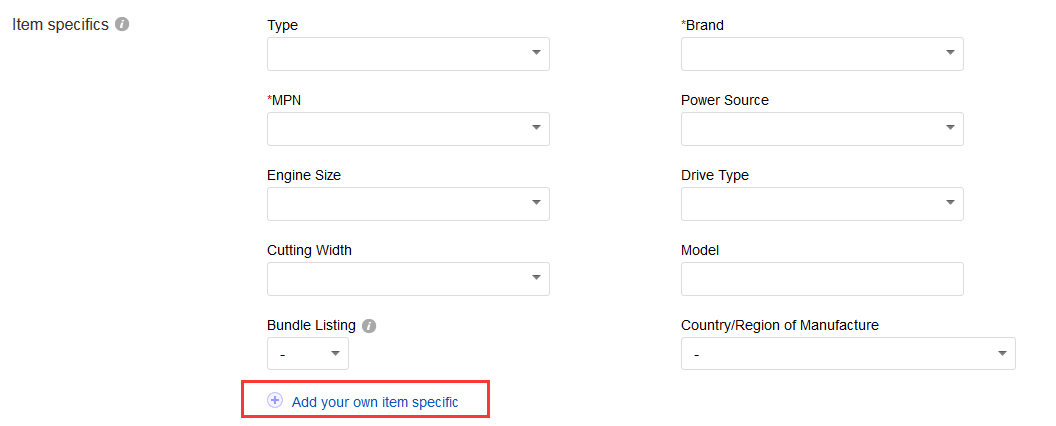Click the Add your own item specific link

point(375,402)
